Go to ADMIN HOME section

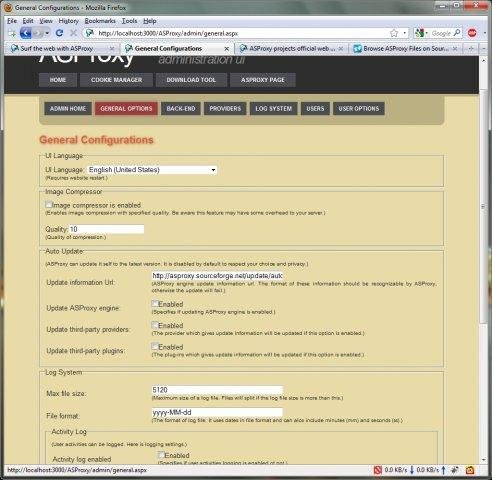click(x=68, y=109)
